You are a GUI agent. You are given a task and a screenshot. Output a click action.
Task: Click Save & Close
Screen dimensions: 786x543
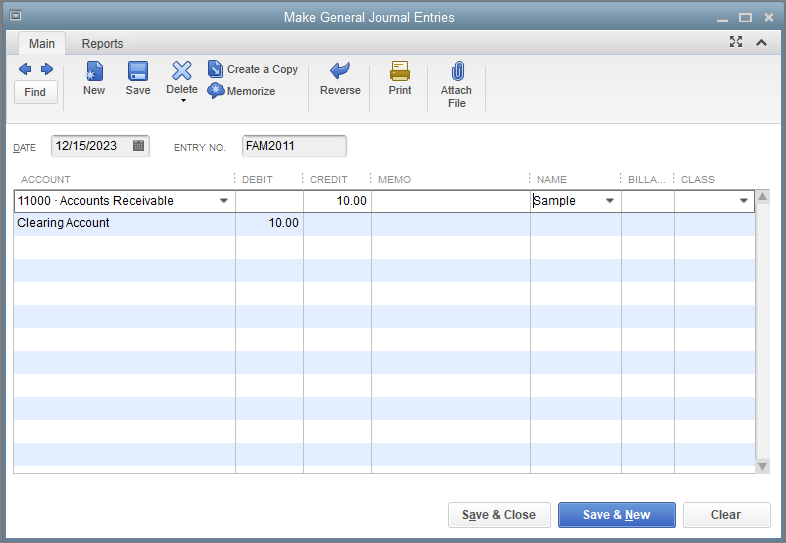pyautogui.click(x=499, y=515)
